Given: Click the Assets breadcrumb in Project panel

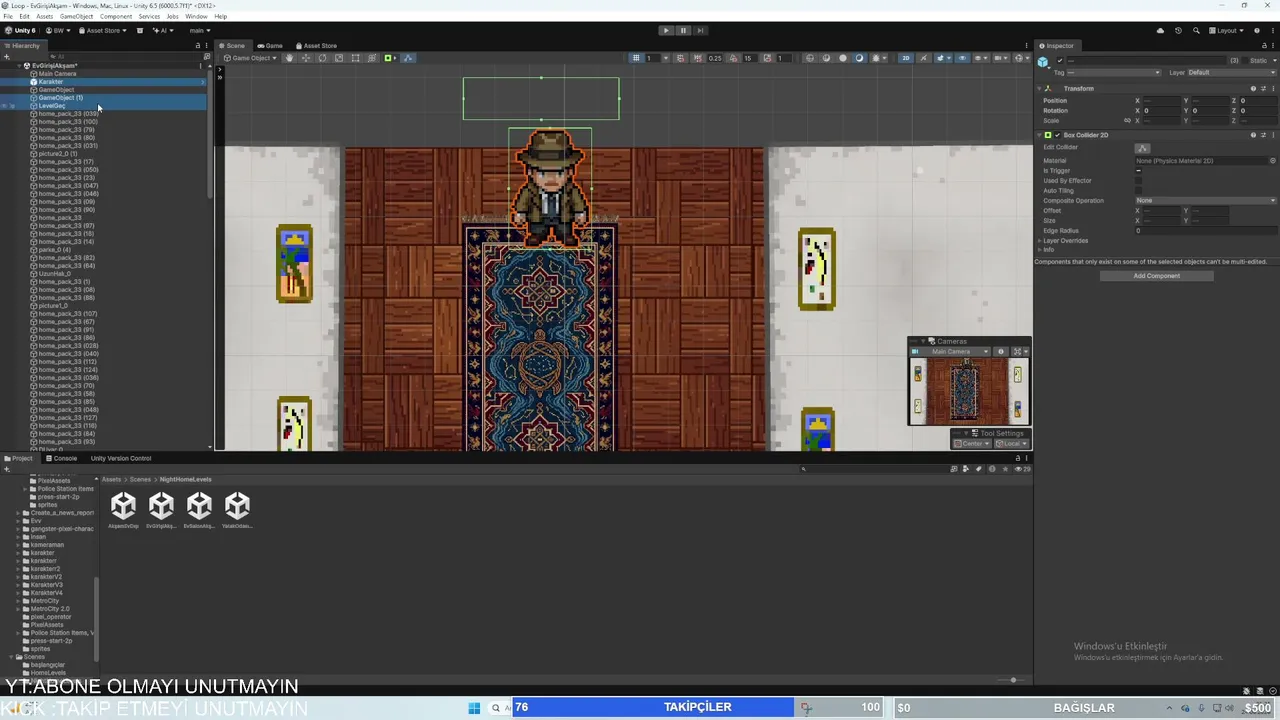Looking at the screenshot, I should [x=111, y=480].
